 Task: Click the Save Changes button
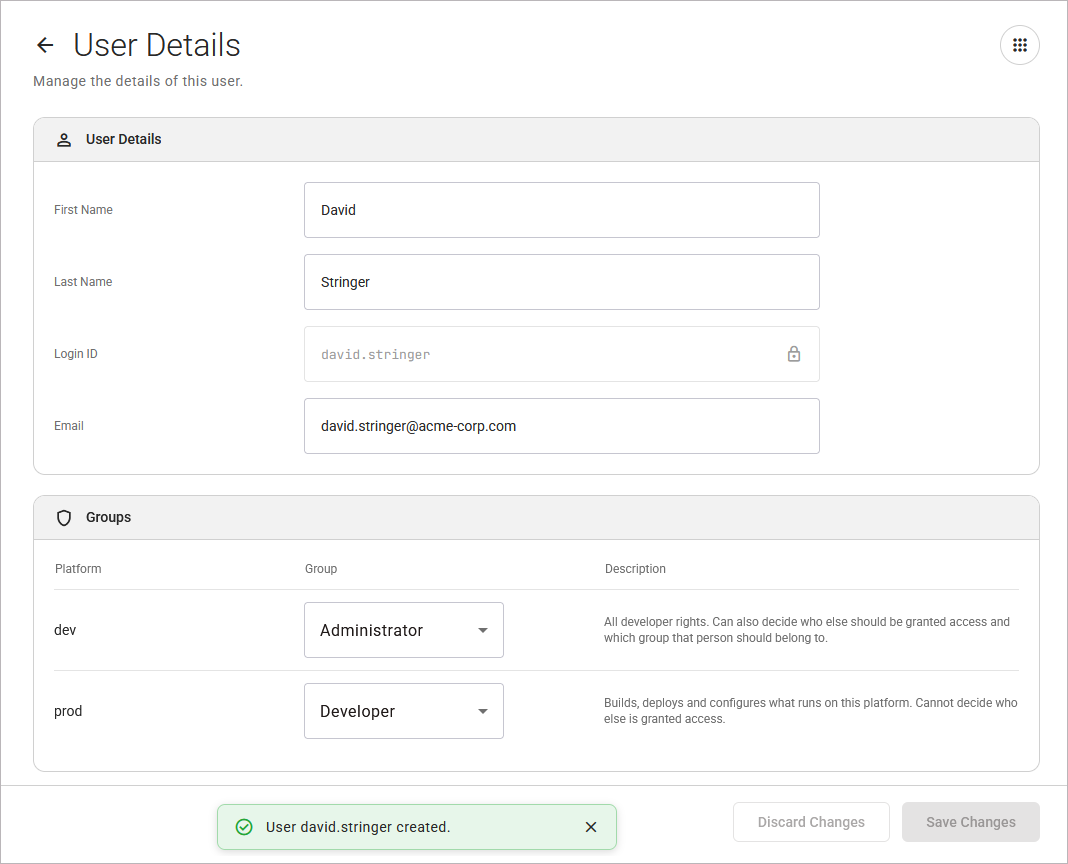[x=971, y=822]
